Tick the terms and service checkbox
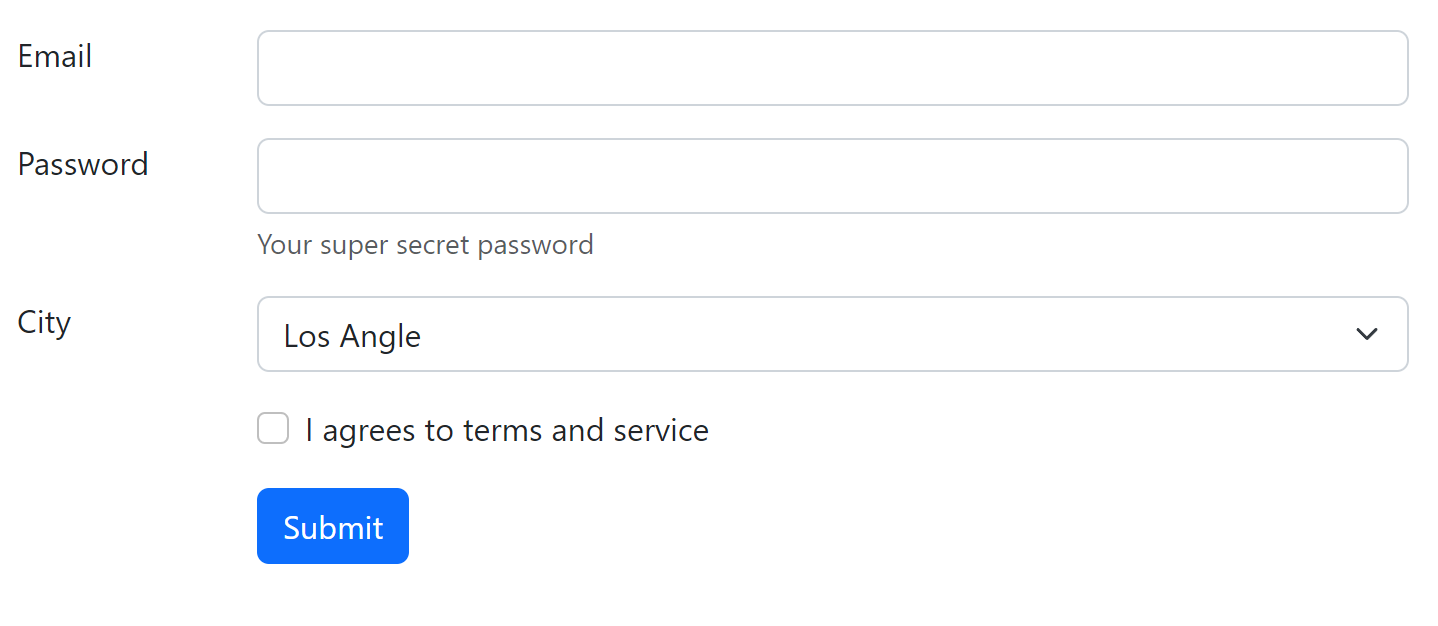1438x626 pixels. click(x=273, y=429)
